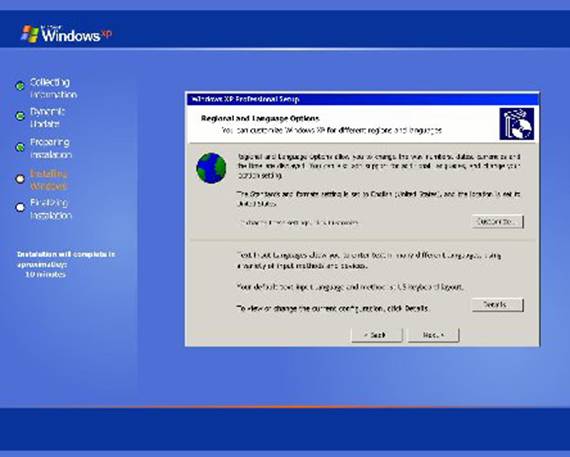The width and height of the screenshot is (570, 457).
Task: Click the Installing Windows step label
Action: tap(49, 180)
